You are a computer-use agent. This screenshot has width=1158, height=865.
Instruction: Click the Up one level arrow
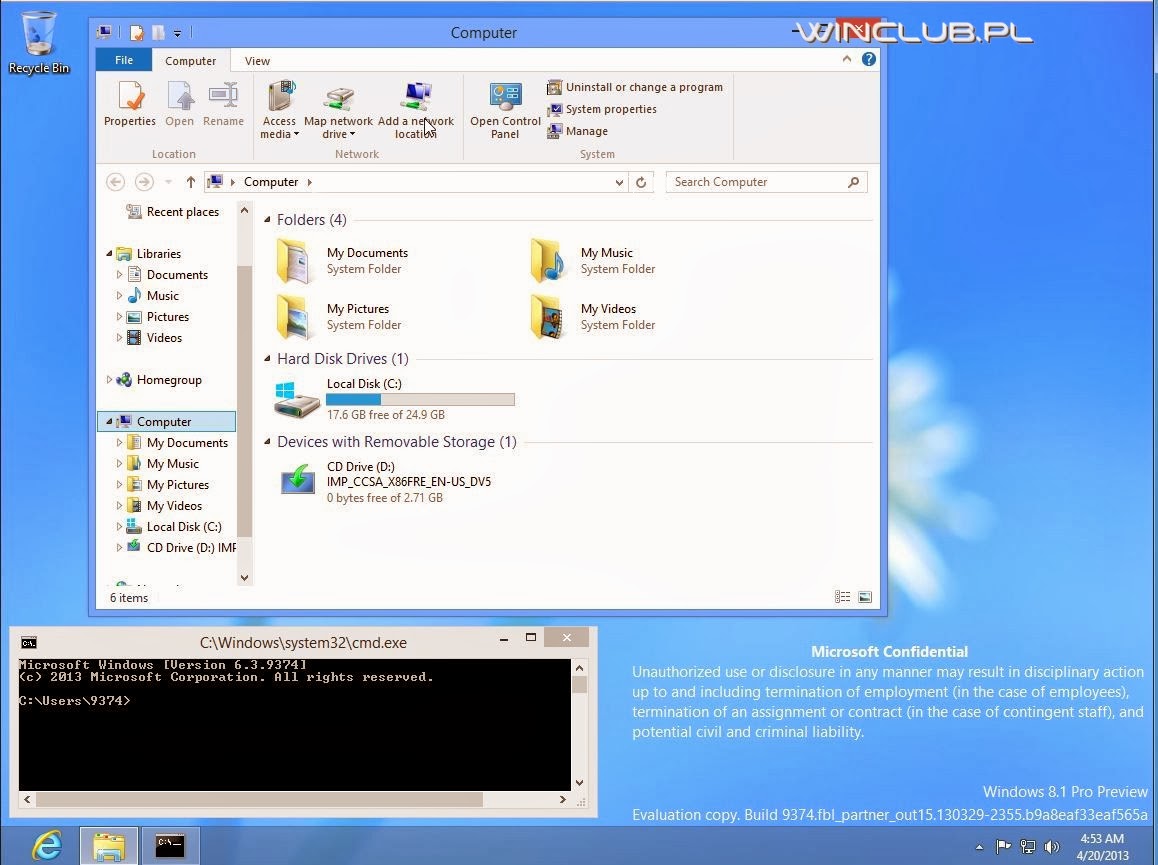coord(191,182)
